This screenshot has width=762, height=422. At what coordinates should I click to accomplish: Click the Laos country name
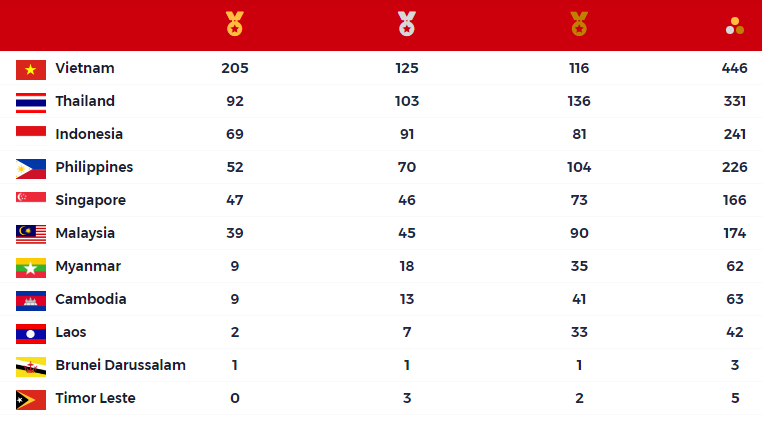pyautogui.click(x=71, y=332)
